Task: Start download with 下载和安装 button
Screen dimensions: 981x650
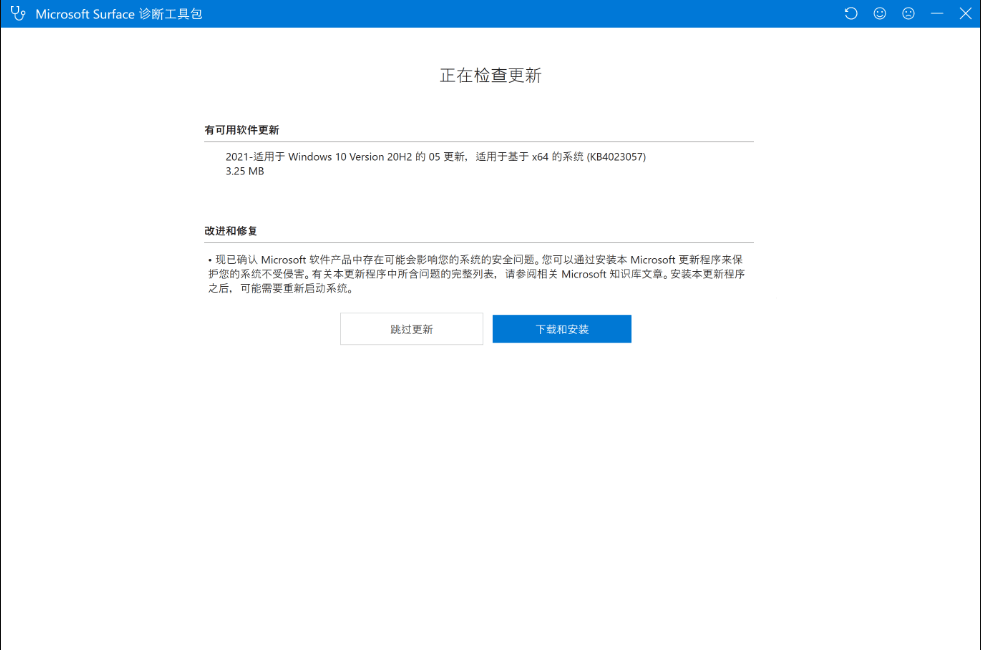Action: click(562, 329)
